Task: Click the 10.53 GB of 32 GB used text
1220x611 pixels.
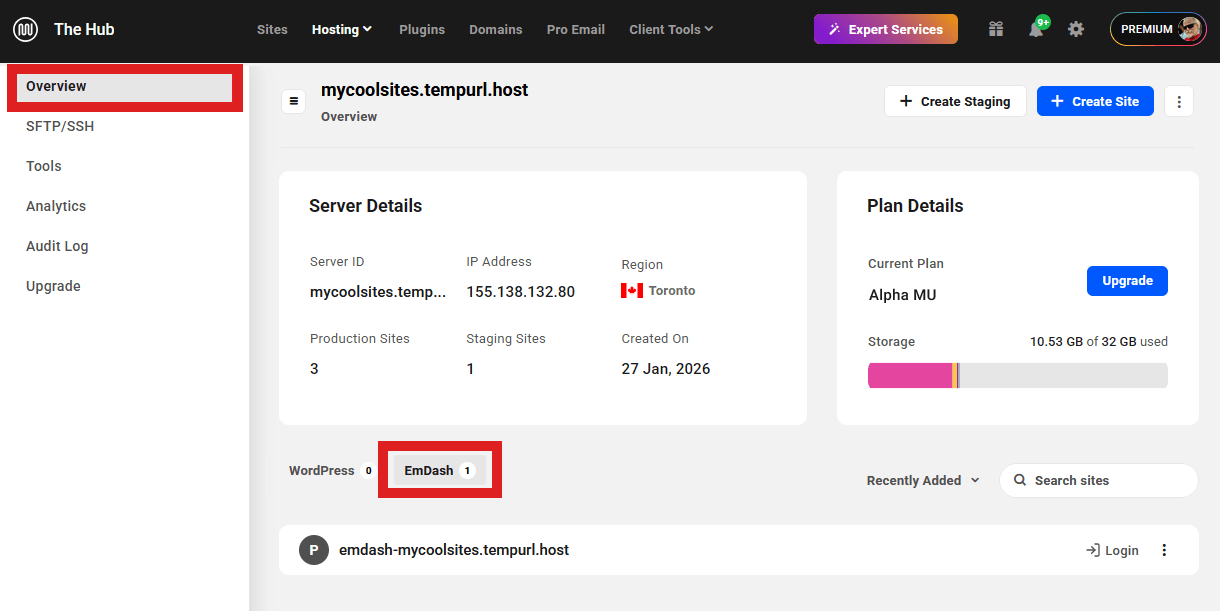Action: point(1099,341)
